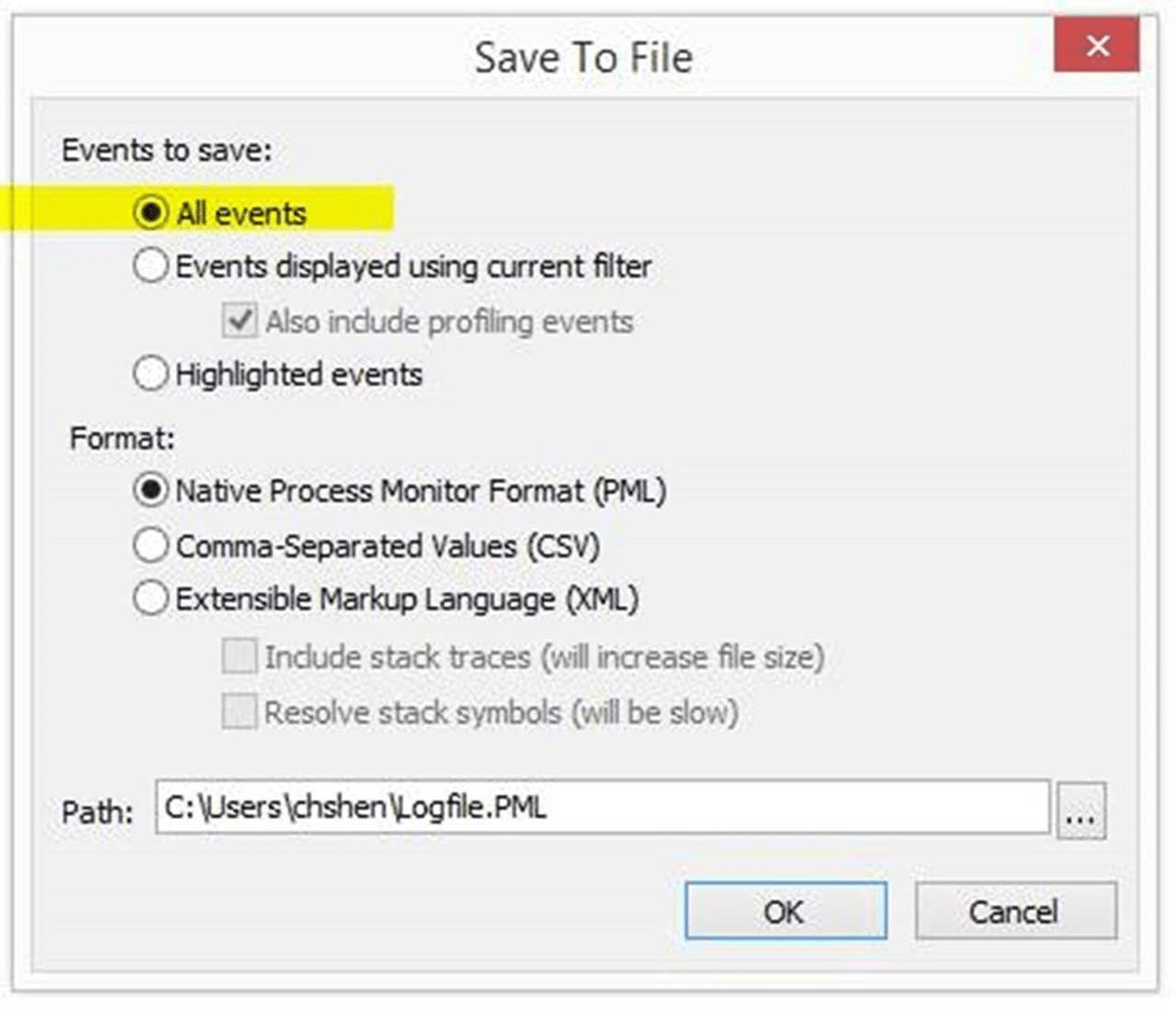Choose Extensible Markup Language (XML) format
1176x1009 pixels.
150,597
